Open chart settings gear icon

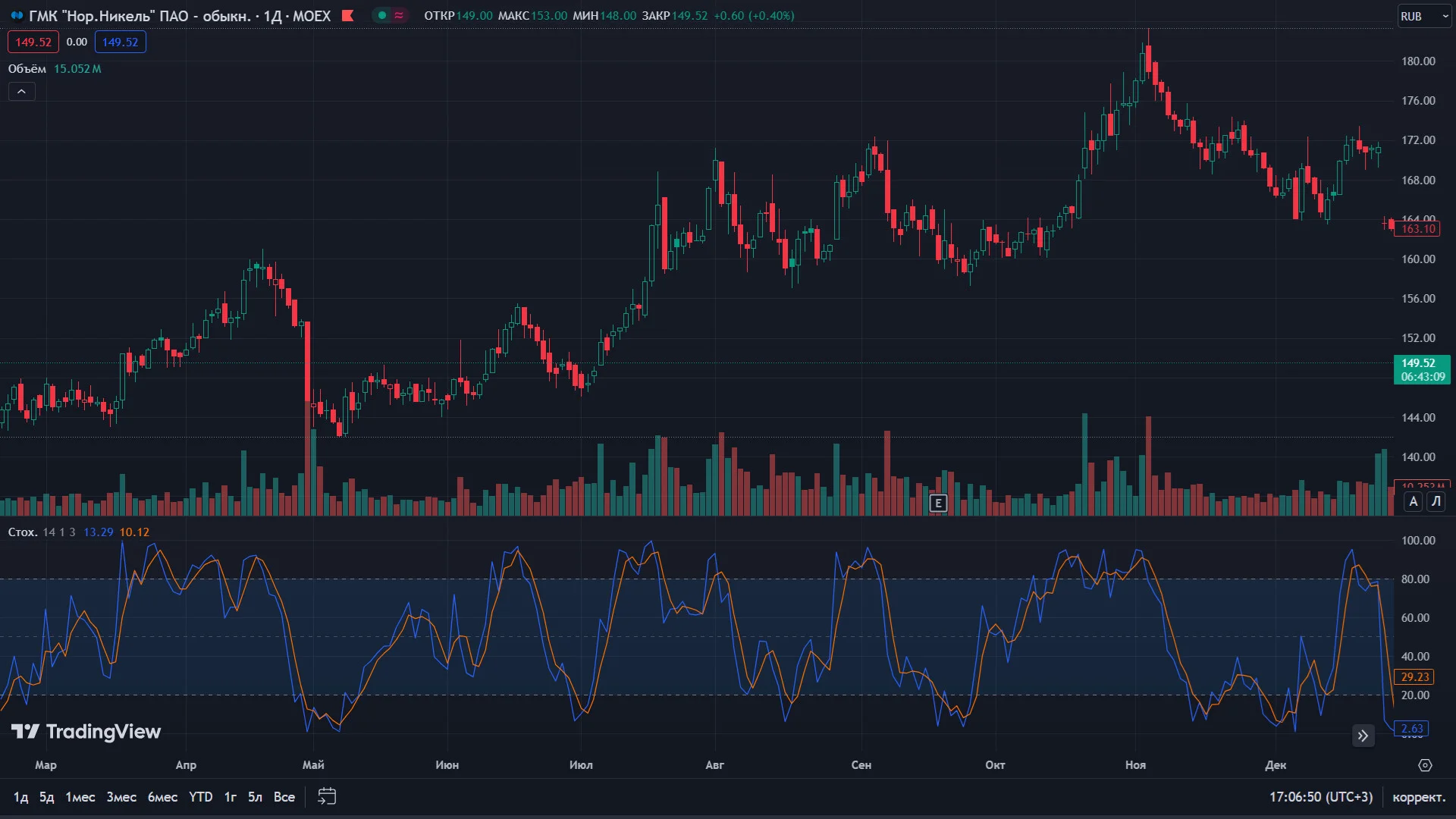pos(1426,765)
